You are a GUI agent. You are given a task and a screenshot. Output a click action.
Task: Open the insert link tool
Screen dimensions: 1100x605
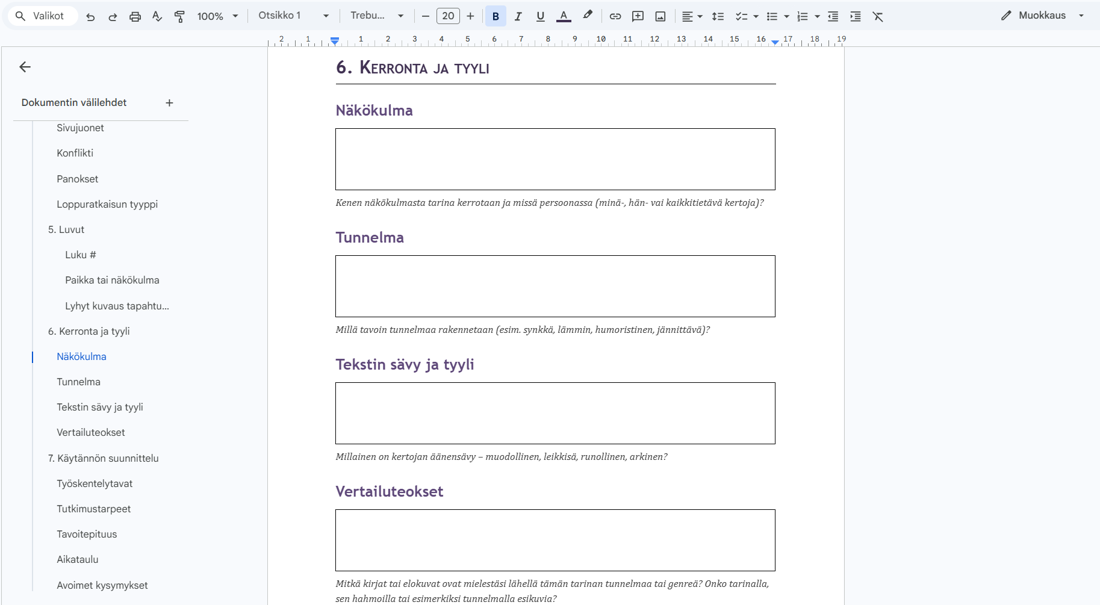coord(615,16)
